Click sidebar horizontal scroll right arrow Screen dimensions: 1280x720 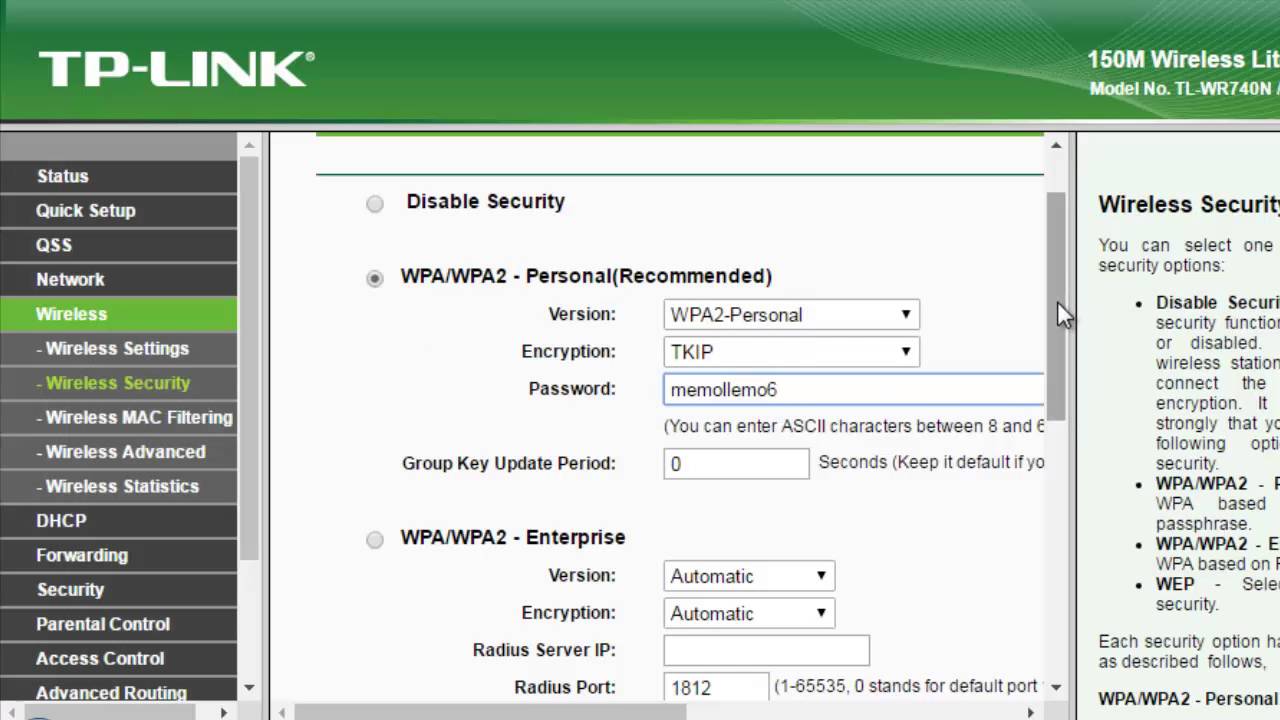point(224,713)
